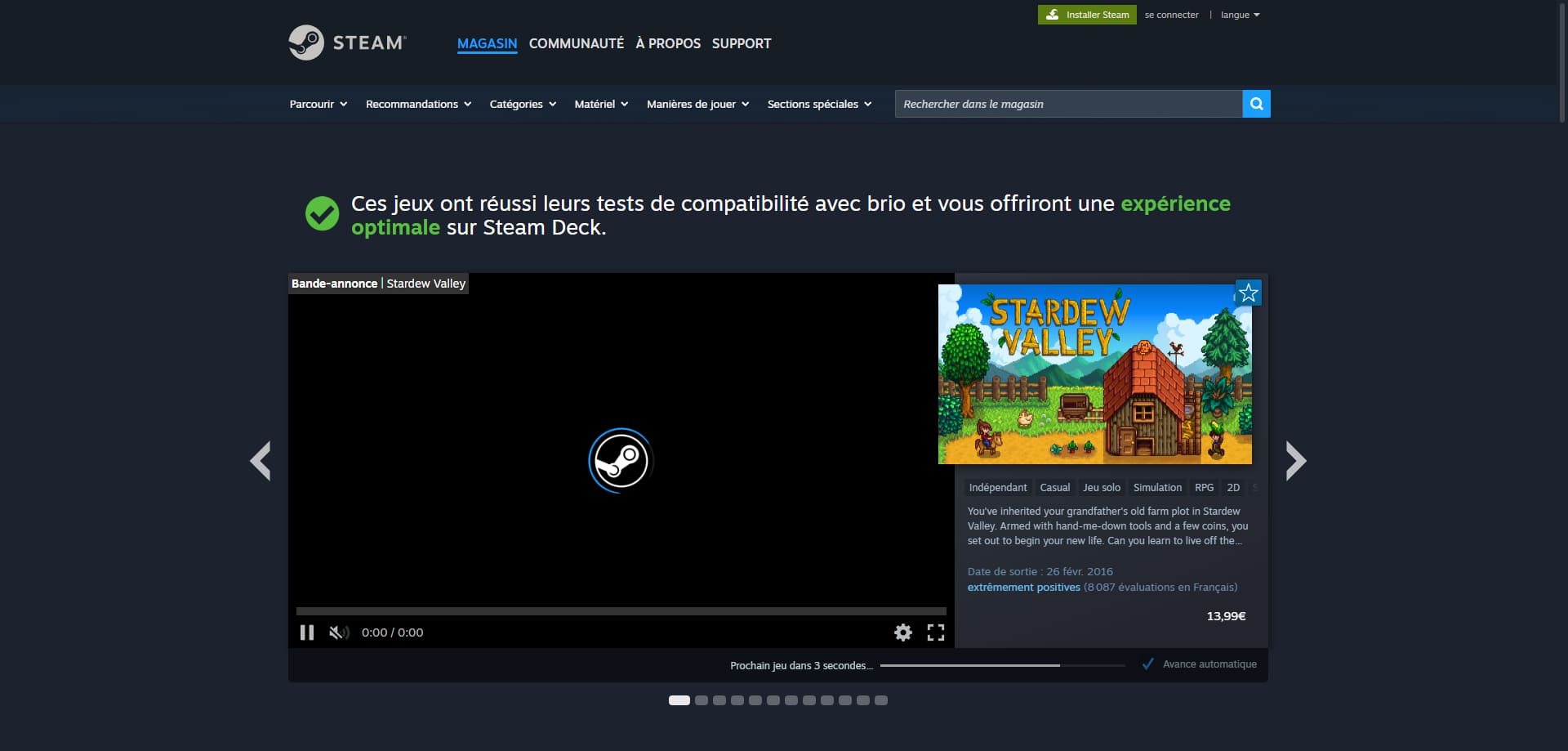This screenshot has width=1568, height=751.
Task: Click the Installer Steam download icon
Action: [x=1053, y=15]
